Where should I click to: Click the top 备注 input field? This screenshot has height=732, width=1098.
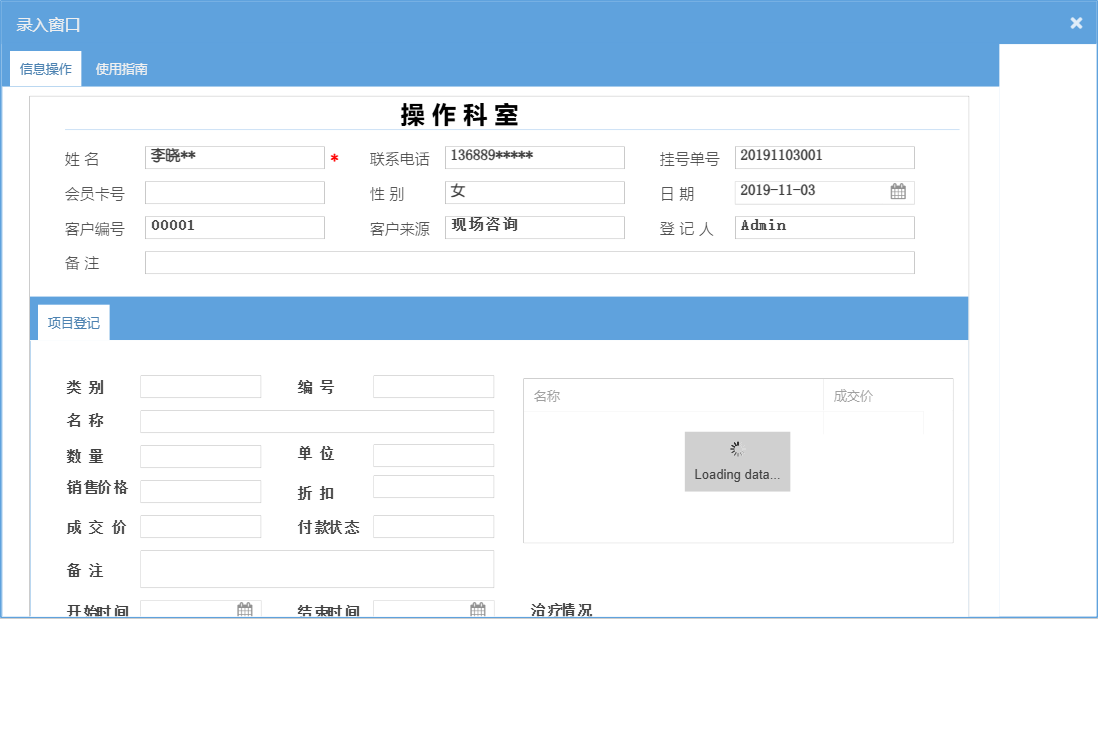(x=530, y=262)
